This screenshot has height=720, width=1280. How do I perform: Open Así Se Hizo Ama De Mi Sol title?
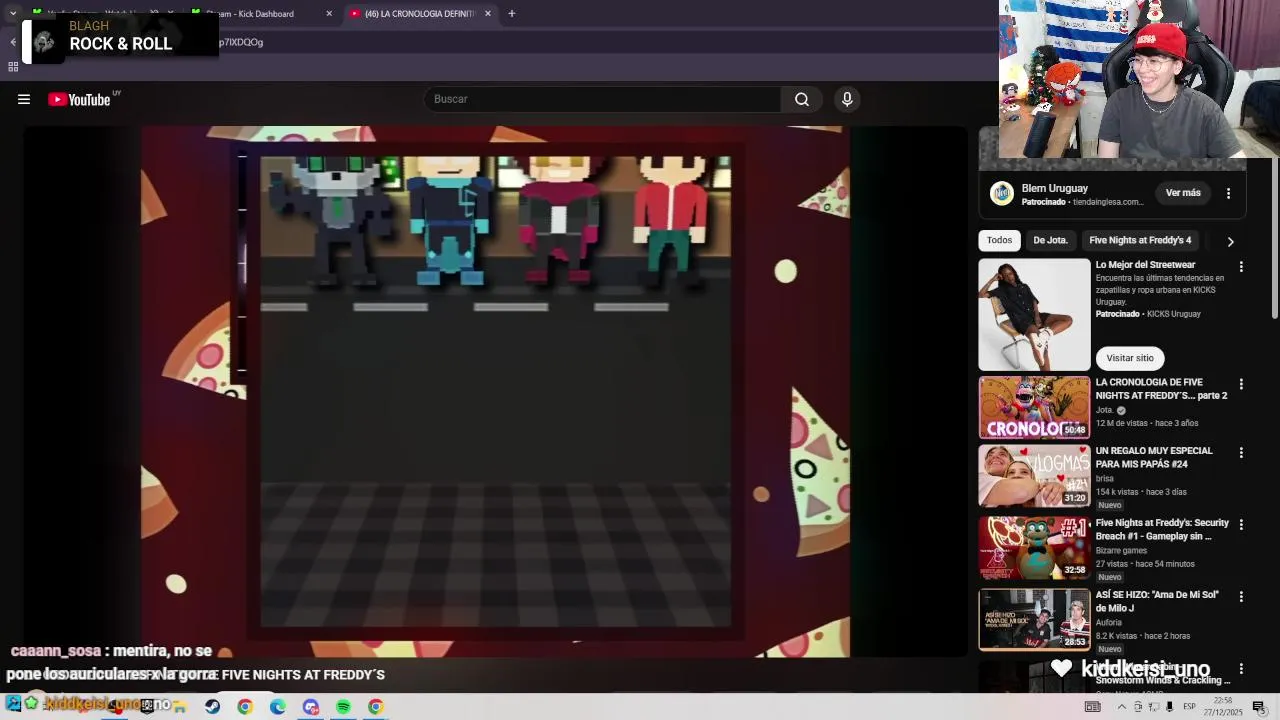pos(1157,601)
